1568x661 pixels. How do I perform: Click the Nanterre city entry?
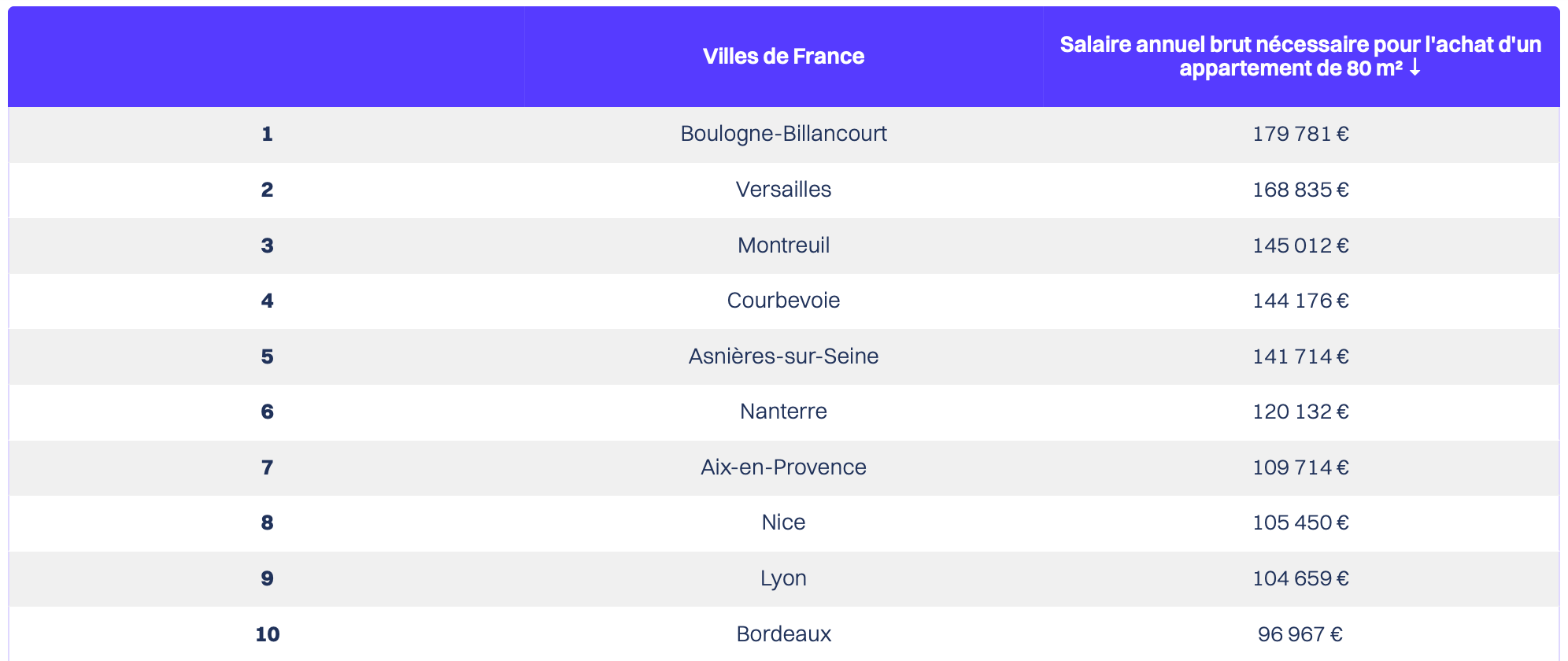tap(783, 412)
